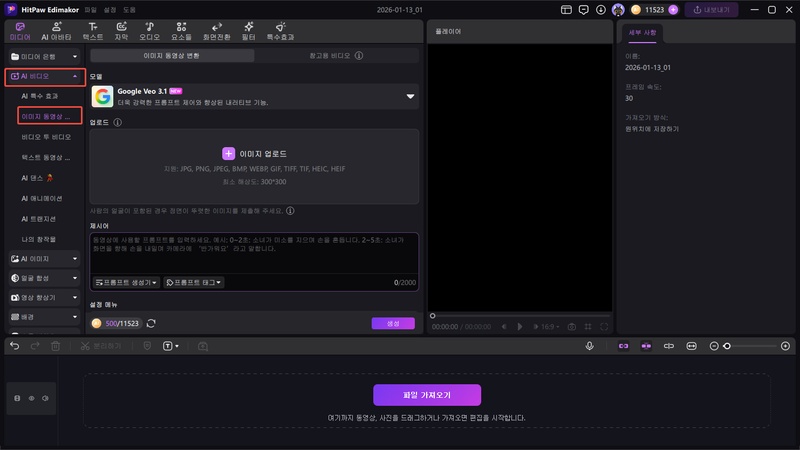Screen dimensions: 800x450
Task: Expand the AI 이미지 section
Action: pos(44,259)
